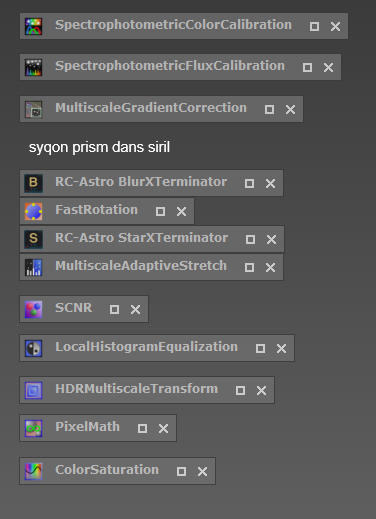This screenshot has width=376, height=519.
Task: Click the HDRMultiscaleTransform process icon
Action: (33, 390)
